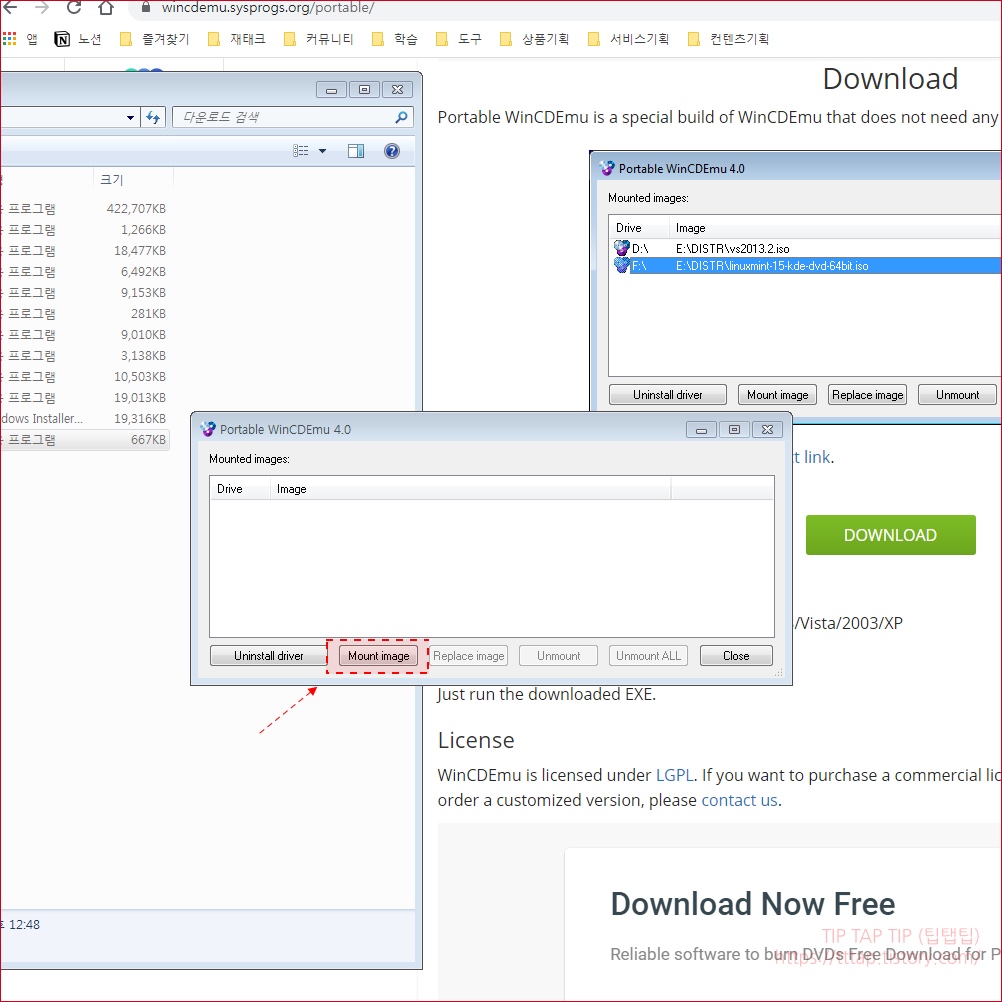Click the Download Now Free ad heading
This screenshot has width=1002, height=1002.
pyautogui.click(x=753, y=904)
